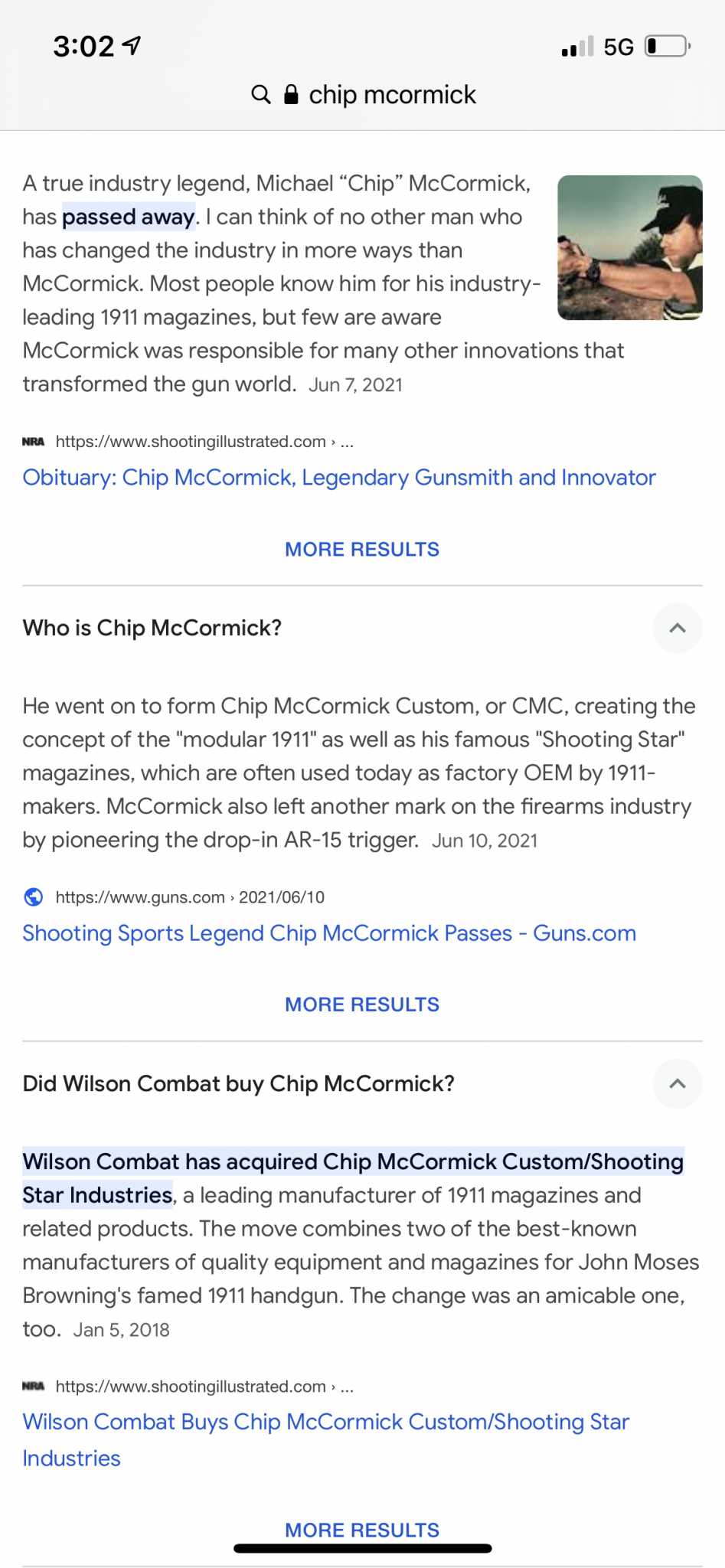
Task: Tap 'Who is Chip McCormick?' question heading
Action: 152,628
